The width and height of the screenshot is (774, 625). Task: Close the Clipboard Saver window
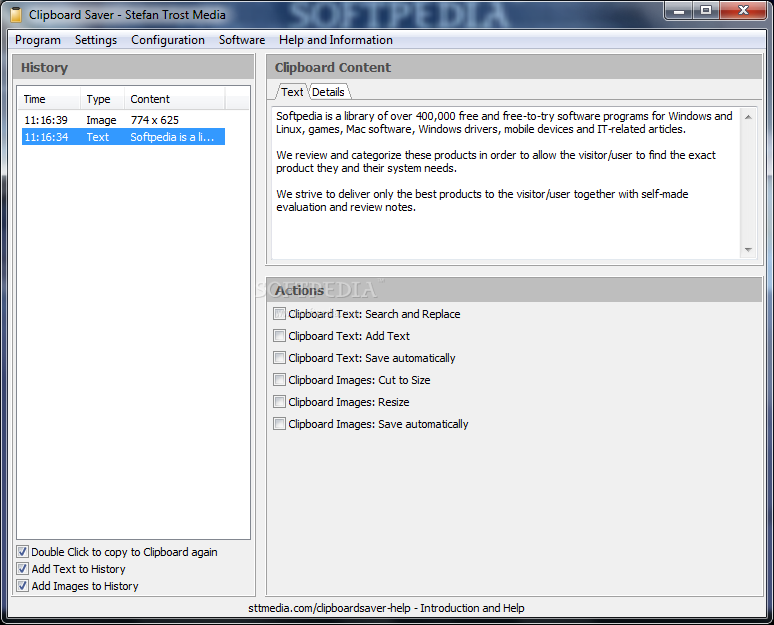click(x=743, y=10)
